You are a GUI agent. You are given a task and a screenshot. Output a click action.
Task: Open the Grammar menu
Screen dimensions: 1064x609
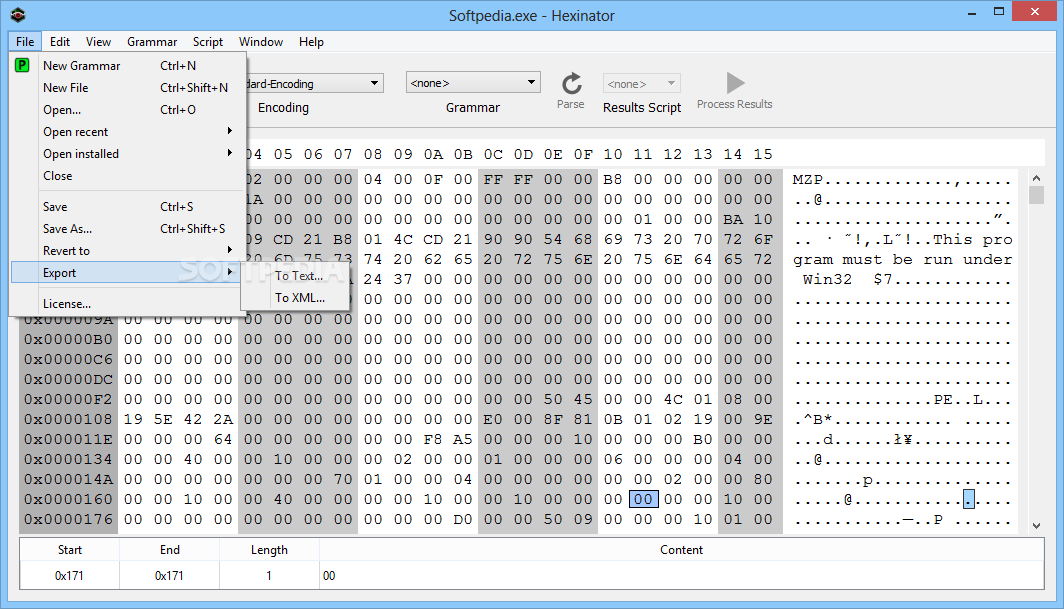(x=152, y=41)
